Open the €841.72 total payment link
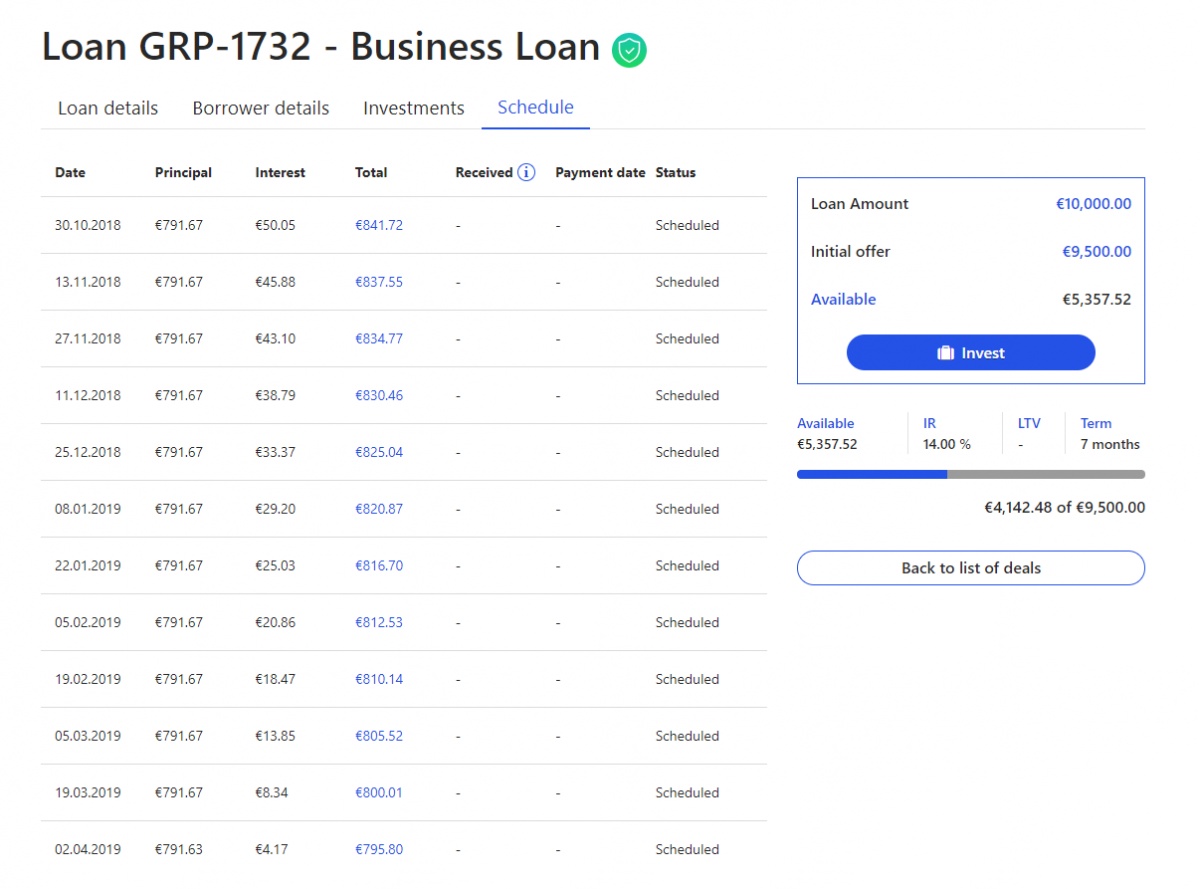Viewport: 1200px width, 889px height. [379, 225]
